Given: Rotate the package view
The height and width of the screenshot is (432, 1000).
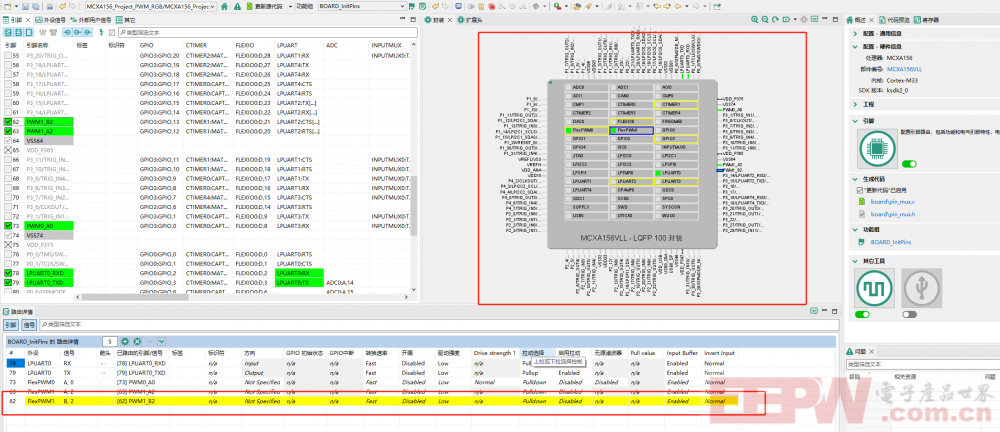Looking at the screenshot, I should point(775,20).
